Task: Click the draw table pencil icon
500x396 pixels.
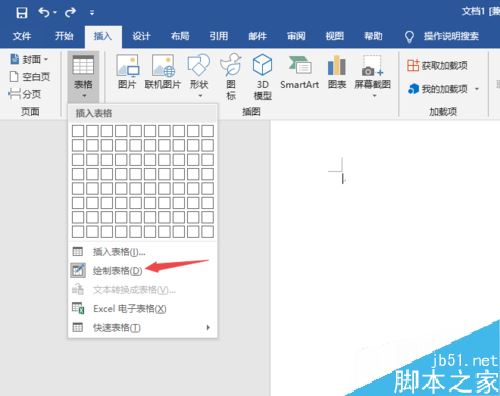Action: 78,270
